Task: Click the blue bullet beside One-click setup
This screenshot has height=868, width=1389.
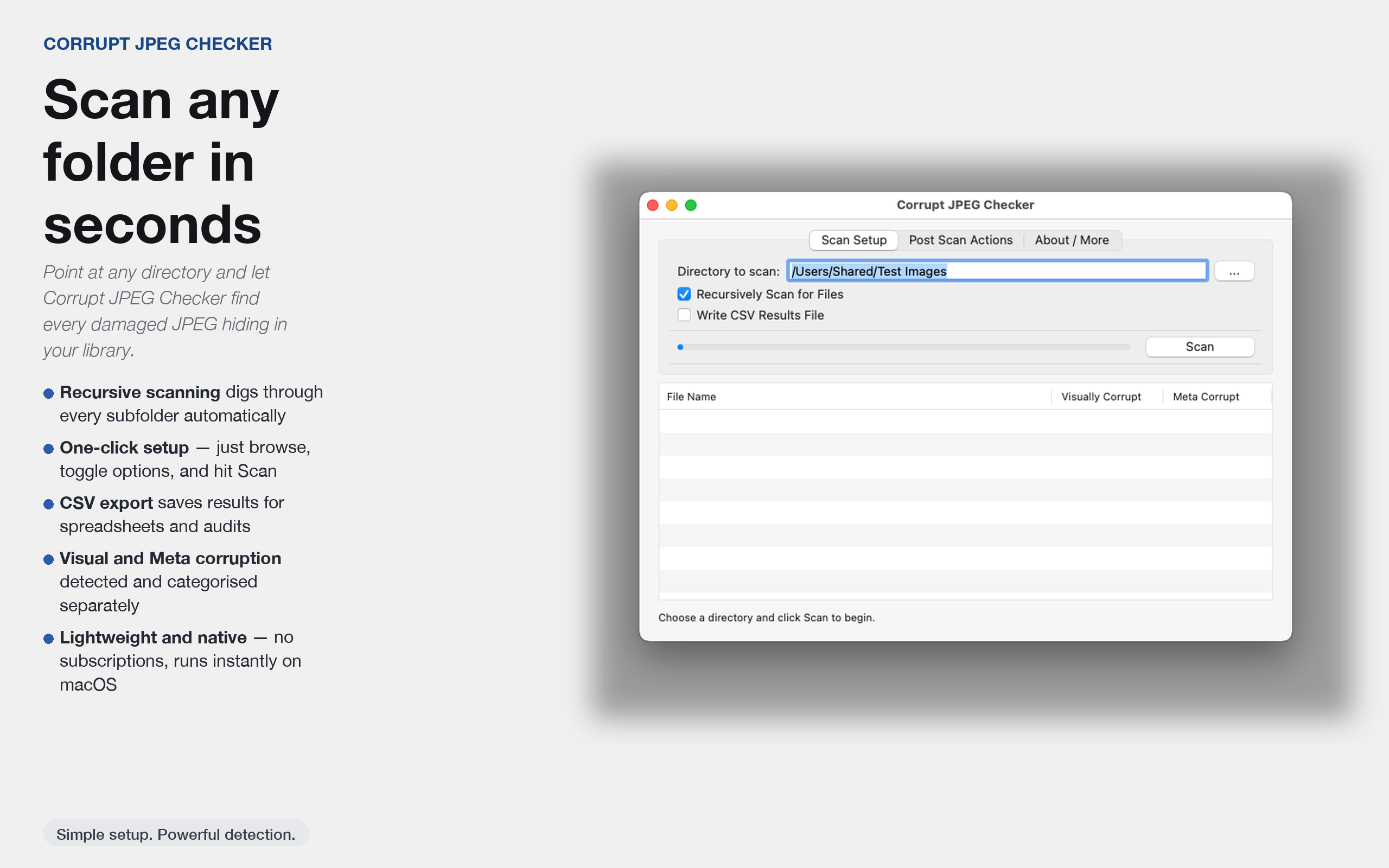Action: [x=48, y=449]
